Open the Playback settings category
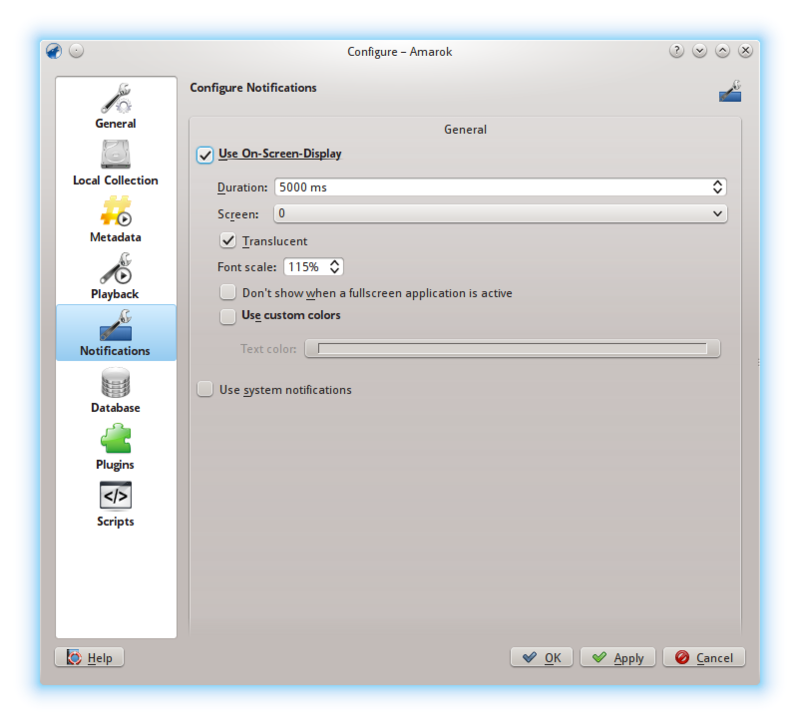 [116, 277]
